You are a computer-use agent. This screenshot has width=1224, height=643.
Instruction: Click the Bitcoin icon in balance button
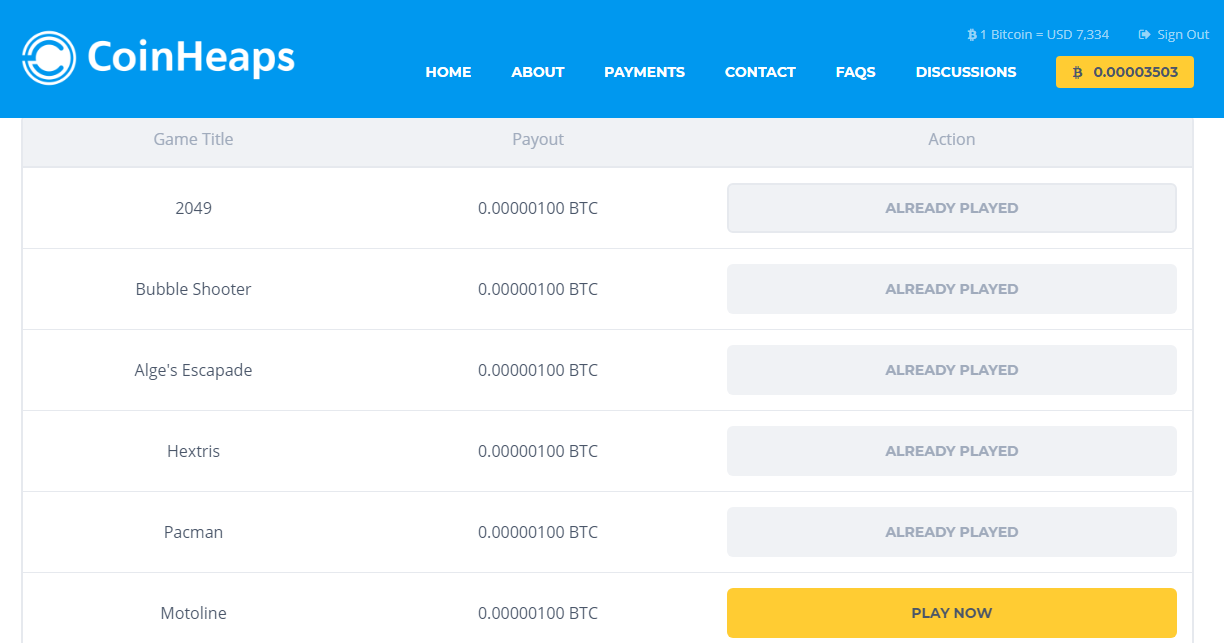1077,73
